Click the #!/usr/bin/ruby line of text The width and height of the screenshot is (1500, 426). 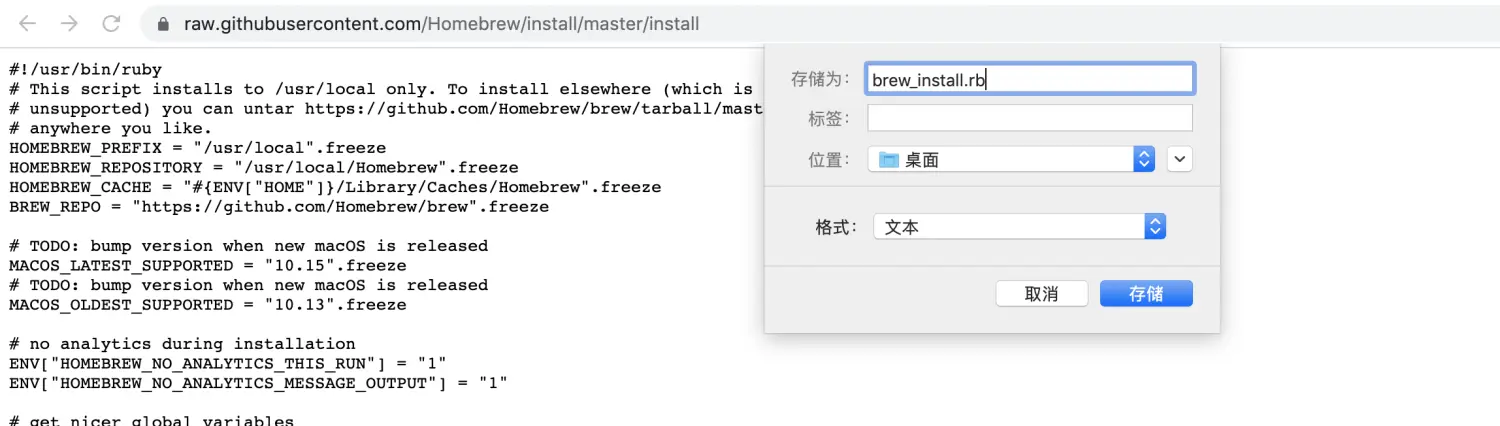pos(86,70)
